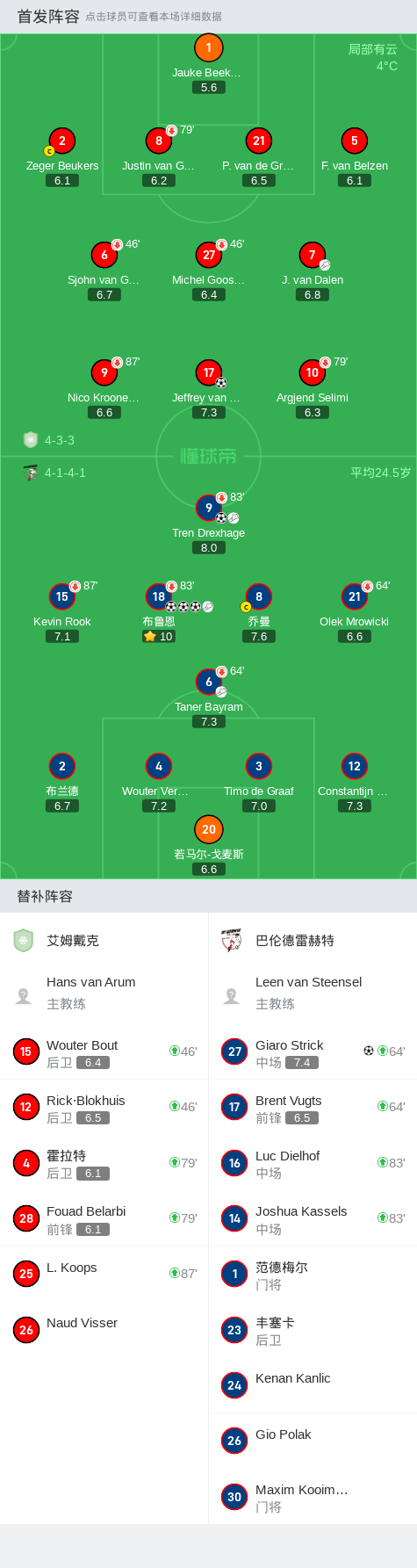Viewport: 417px width, 1568px height.
Task: Click 布鲁恩's star rating of 10
Action: pos(159,636)
